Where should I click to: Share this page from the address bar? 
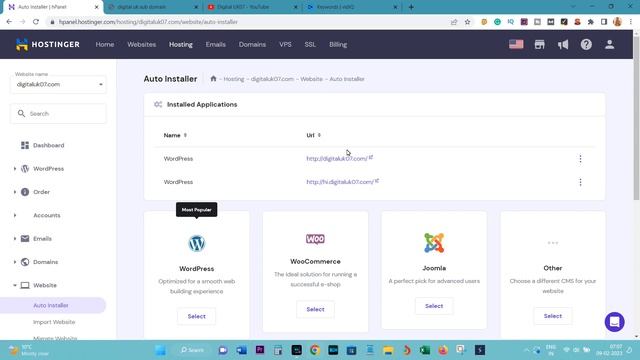click(454, 22)
